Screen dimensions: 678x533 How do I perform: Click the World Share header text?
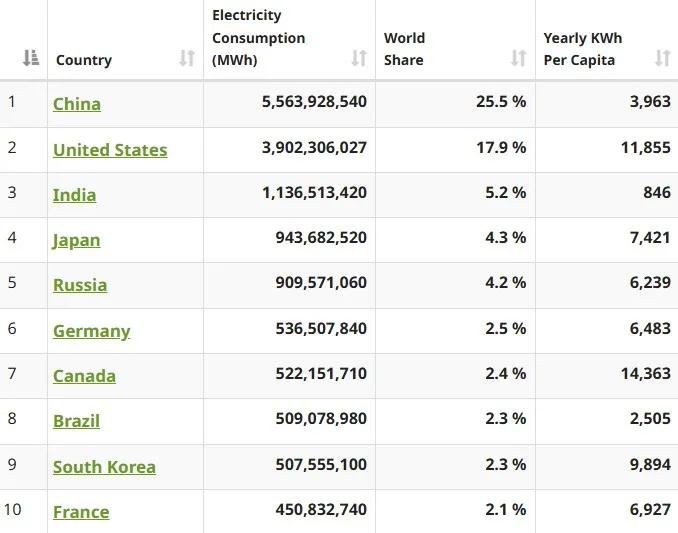point(404,49)
